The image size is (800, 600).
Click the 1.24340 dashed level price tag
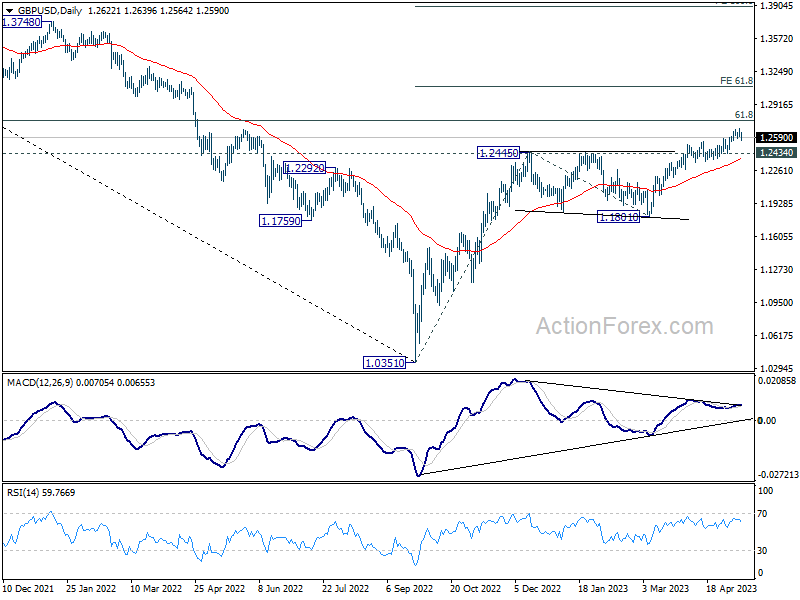coord(776,153)
